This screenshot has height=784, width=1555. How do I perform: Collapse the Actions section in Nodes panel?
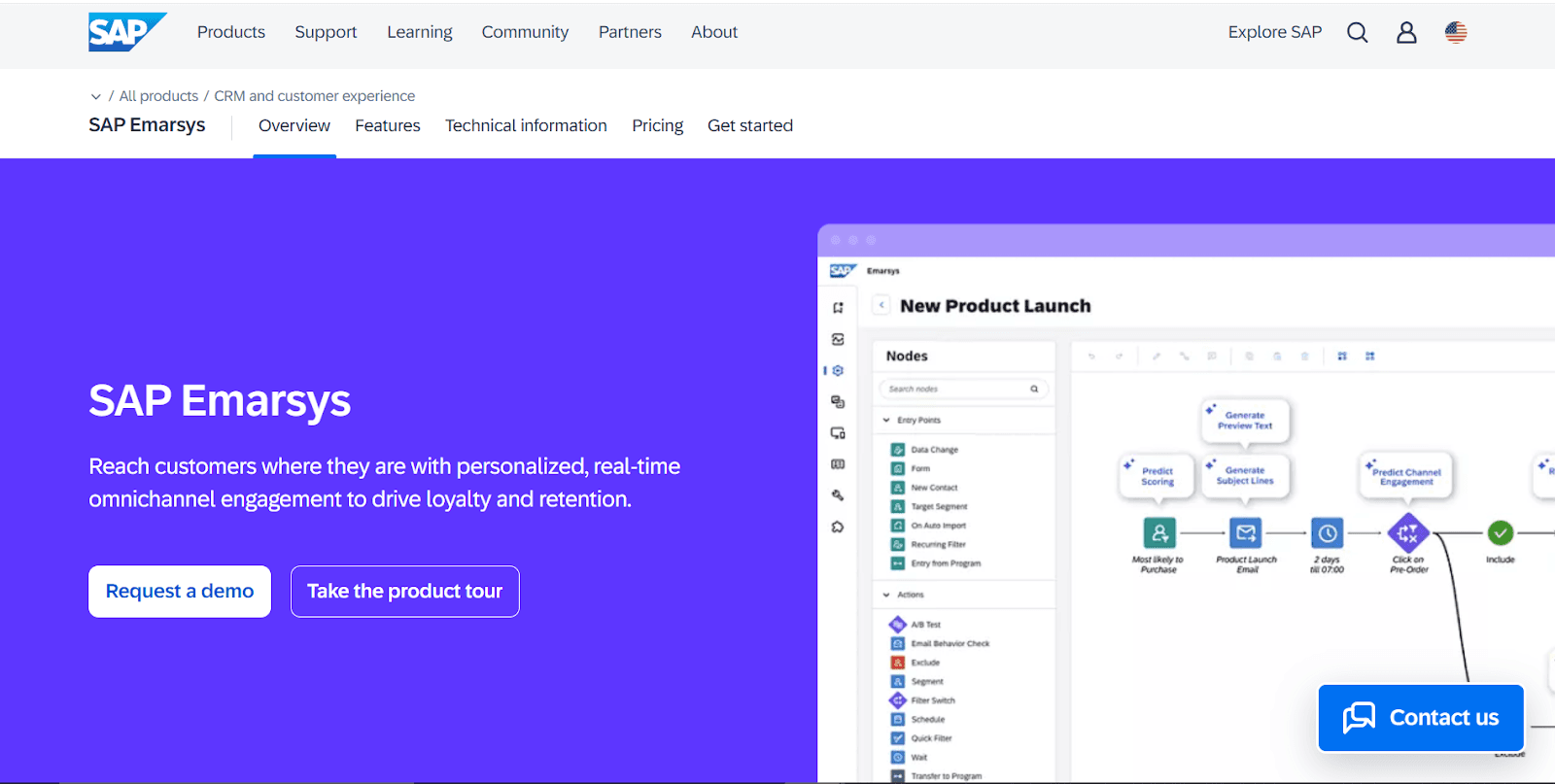[x=886, y=595]
